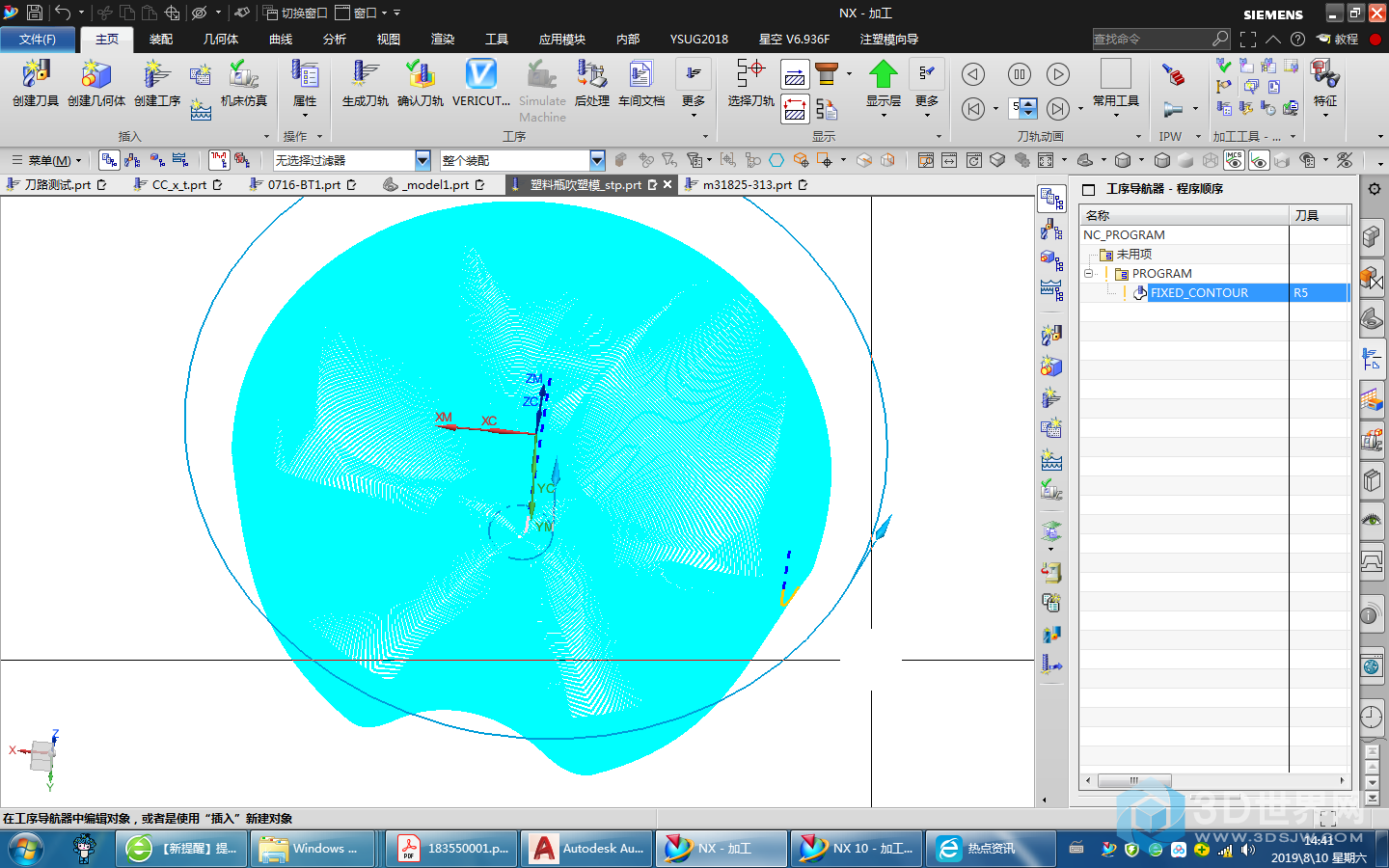Click the Create Tool (创建刀具) icon
1389x868 pixels.
pos(36,74)
